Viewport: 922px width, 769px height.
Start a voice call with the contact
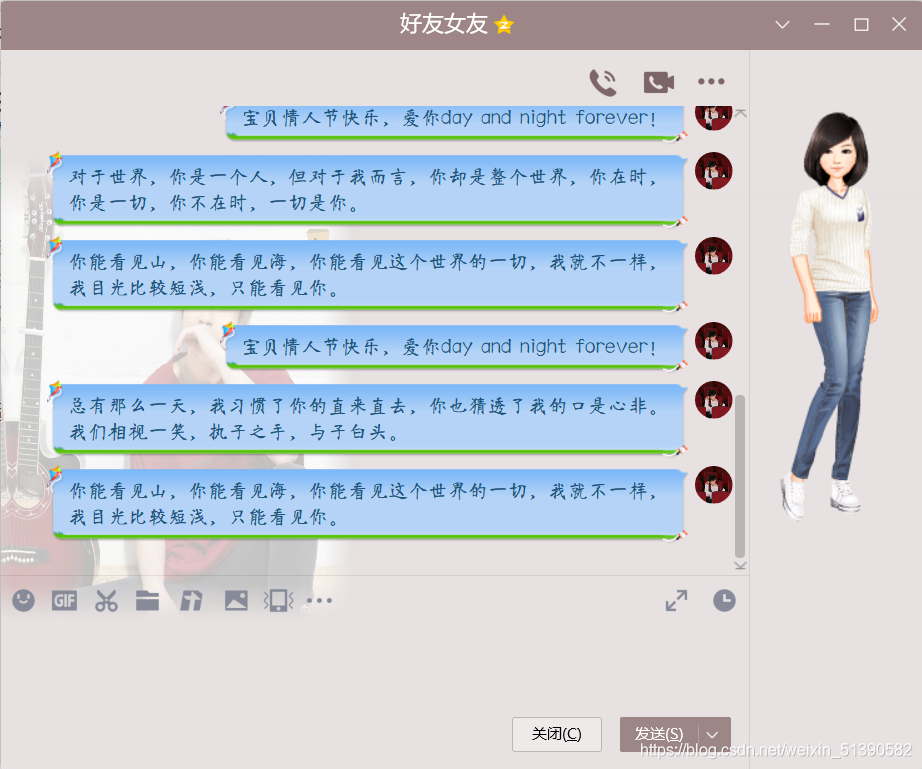click(603, 82)
